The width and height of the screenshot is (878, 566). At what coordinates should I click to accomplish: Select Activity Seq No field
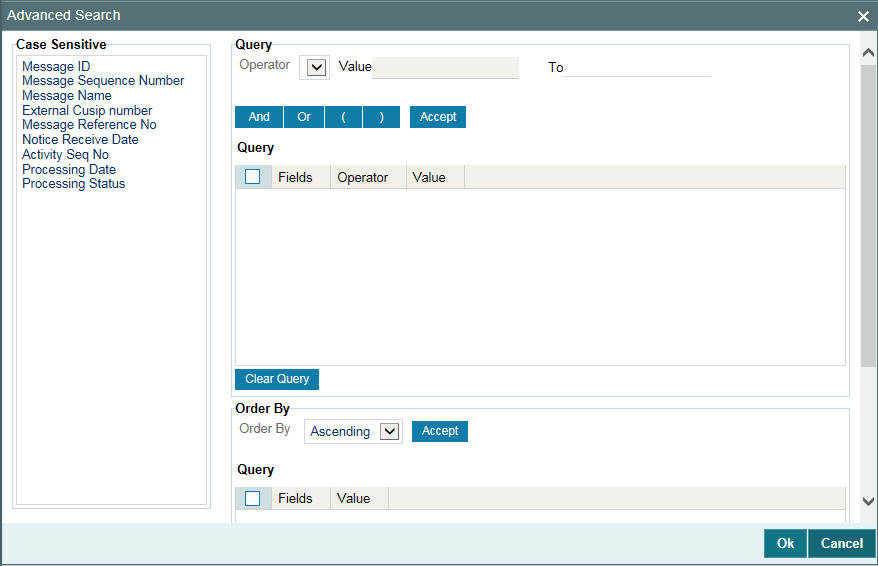pos(66,155)
